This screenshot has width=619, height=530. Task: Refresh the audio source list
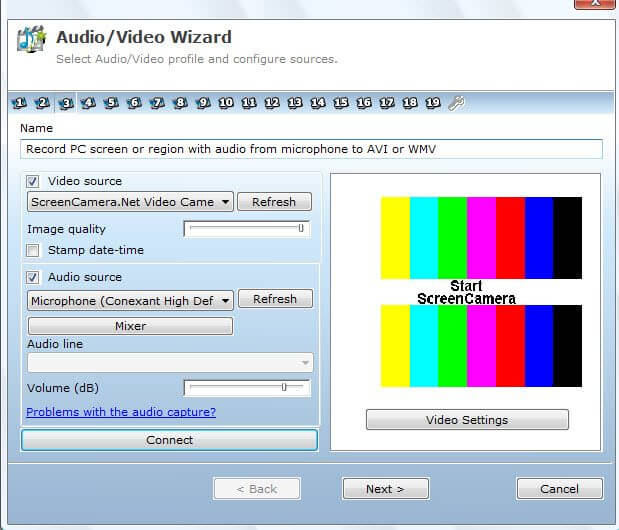point(275,299)
